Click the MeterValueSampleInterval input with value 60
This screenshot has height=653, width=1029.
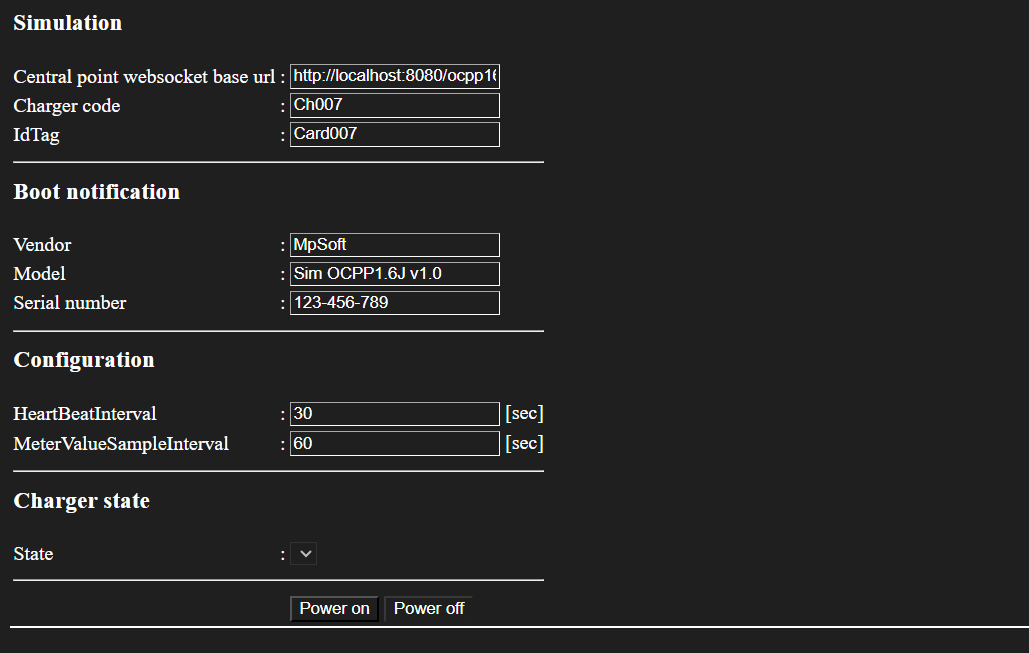pyautogui.click(x=394, y=444)
